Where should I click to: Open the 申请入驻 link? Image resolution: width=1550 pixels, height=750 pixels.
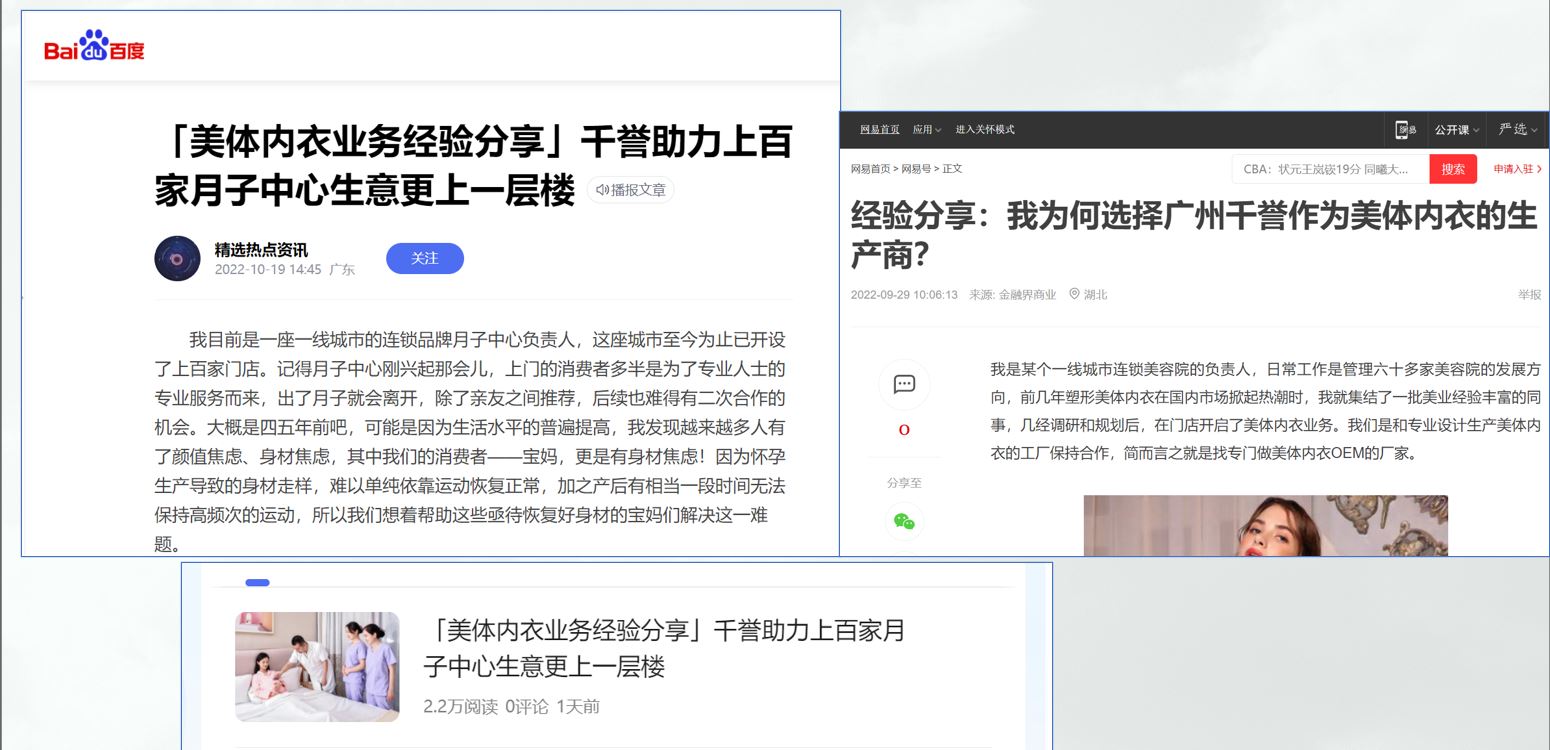pos(1517,169)
